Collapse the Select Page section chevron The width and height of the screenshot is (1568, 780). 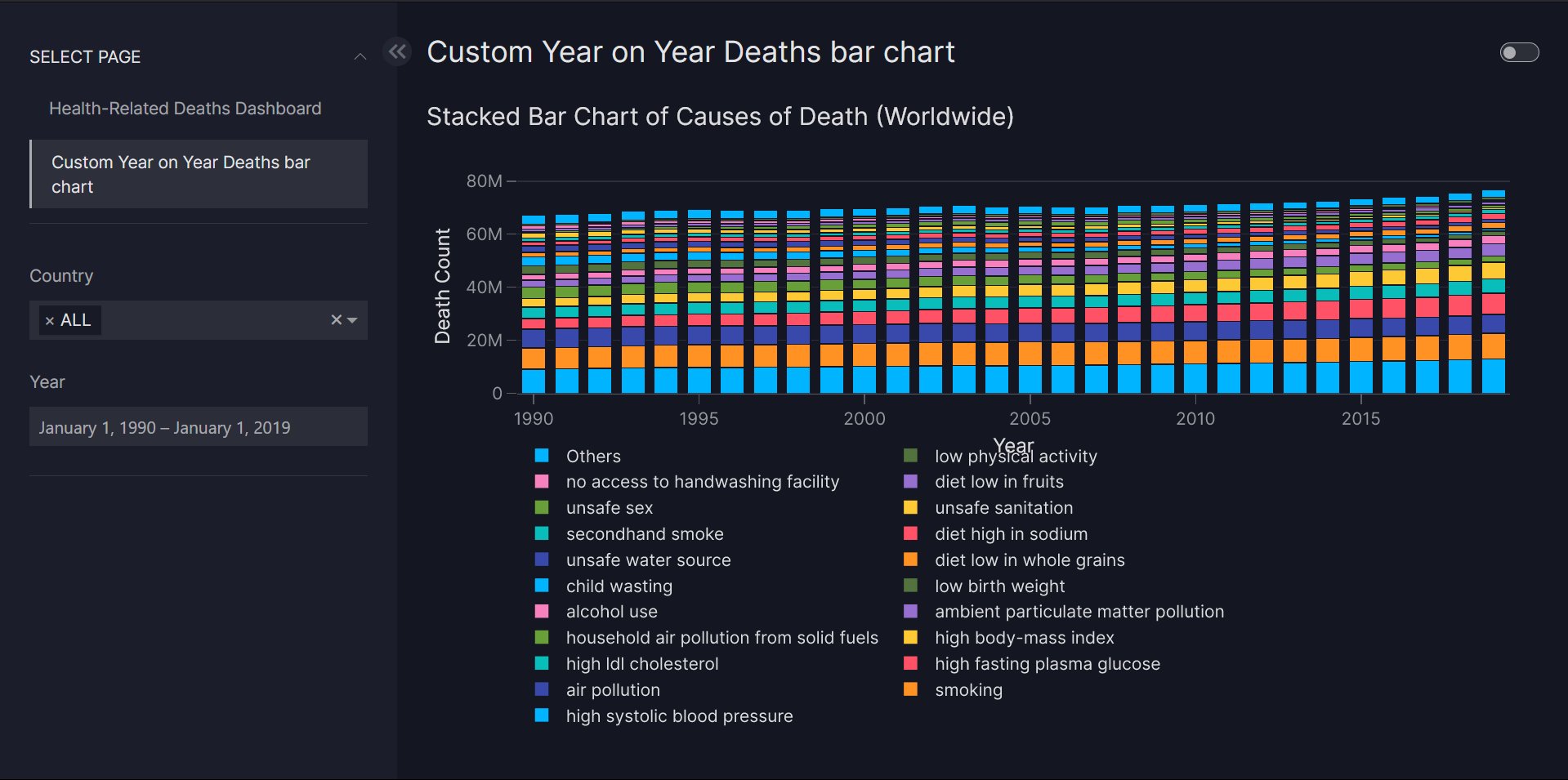point(360,56)
